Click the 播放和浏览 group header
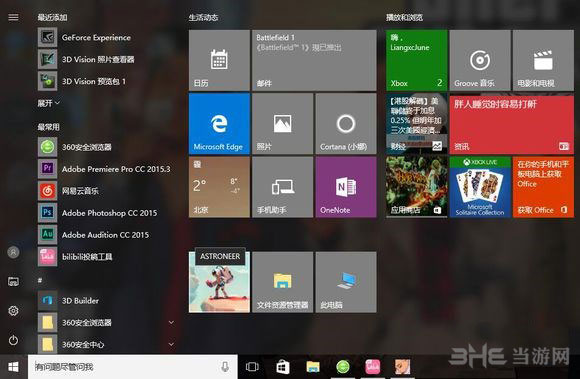Image resolution: width=580 pixels, height=379 pixels. pos(404,17)
